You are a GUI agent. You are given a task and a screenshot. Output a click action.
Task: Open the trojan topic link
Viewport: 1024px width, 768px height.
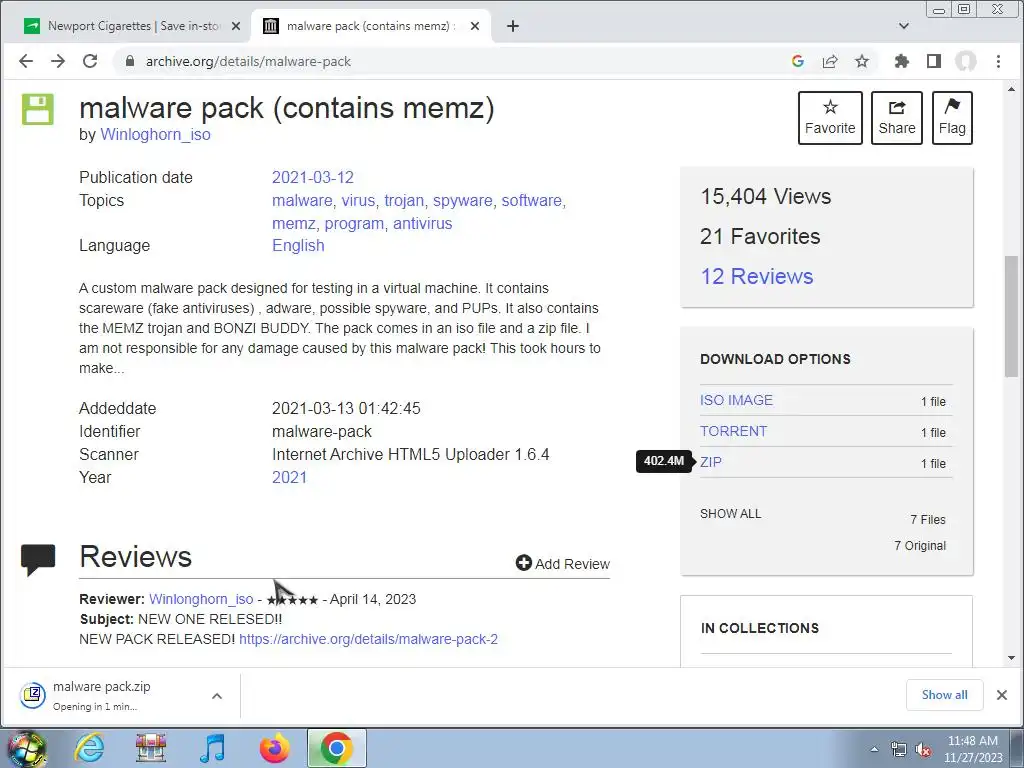tap(404, 200)
